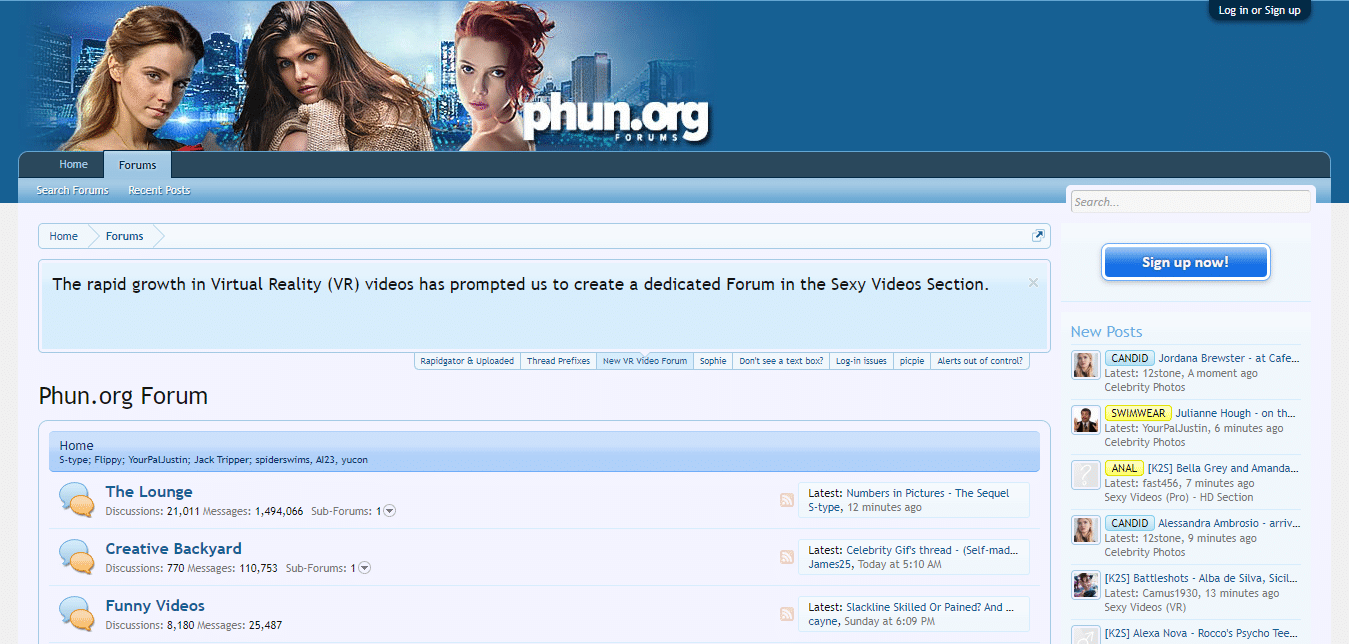Select the Don't see a text box? tab
Viewport: 1349px width, 644px height.
click(x=781, y=361)
